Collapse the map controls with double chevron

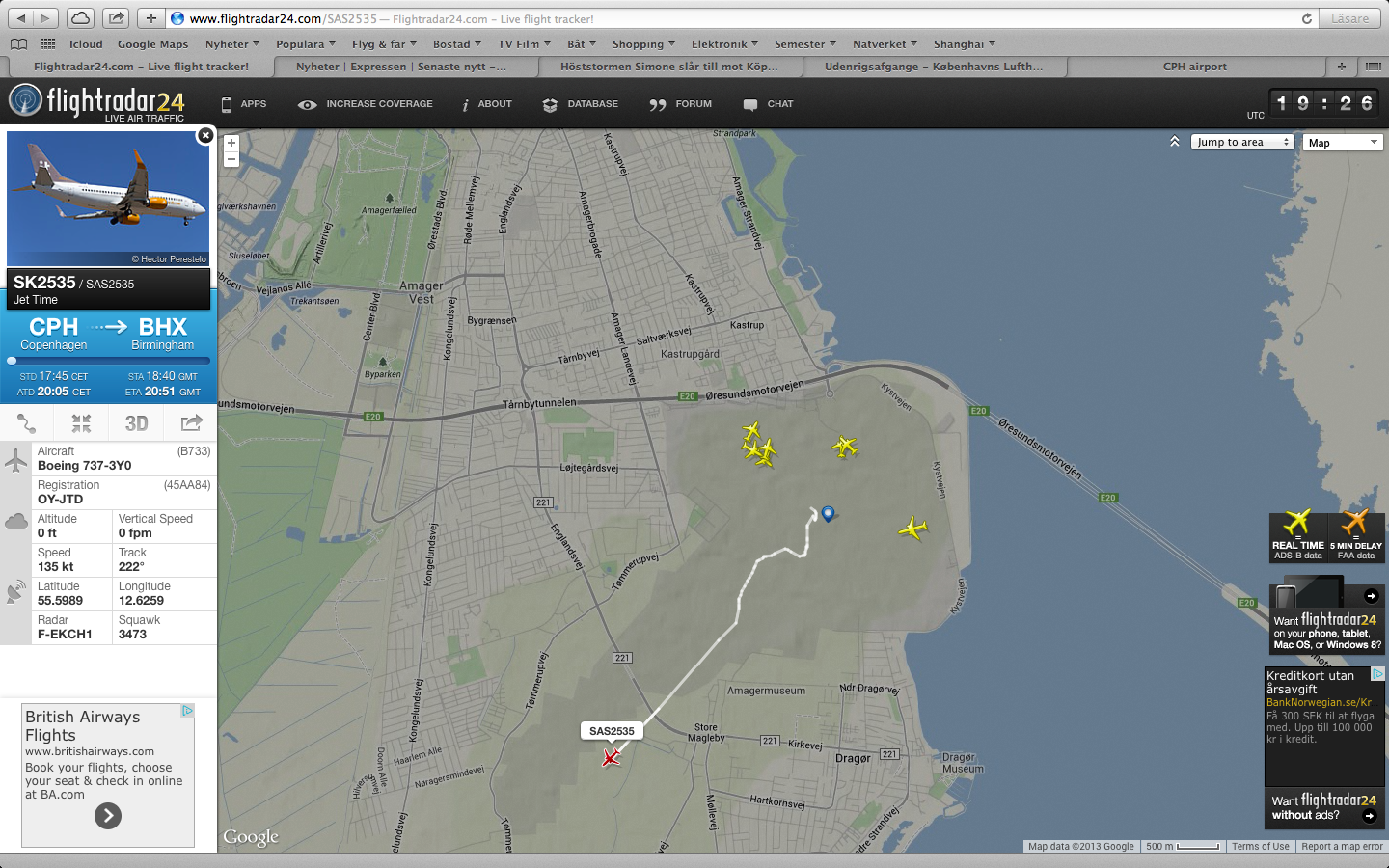point(1175,142)
